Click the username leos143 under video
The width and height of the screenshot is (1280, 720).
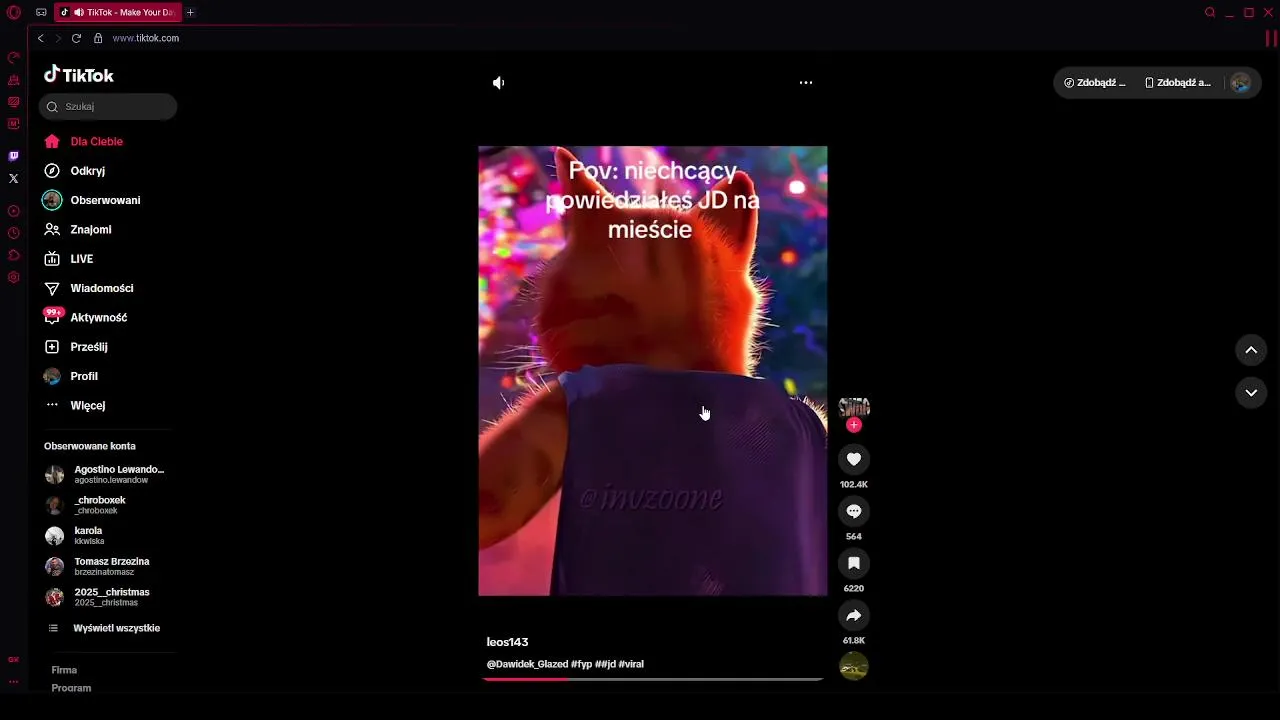[x=507, y=642]
